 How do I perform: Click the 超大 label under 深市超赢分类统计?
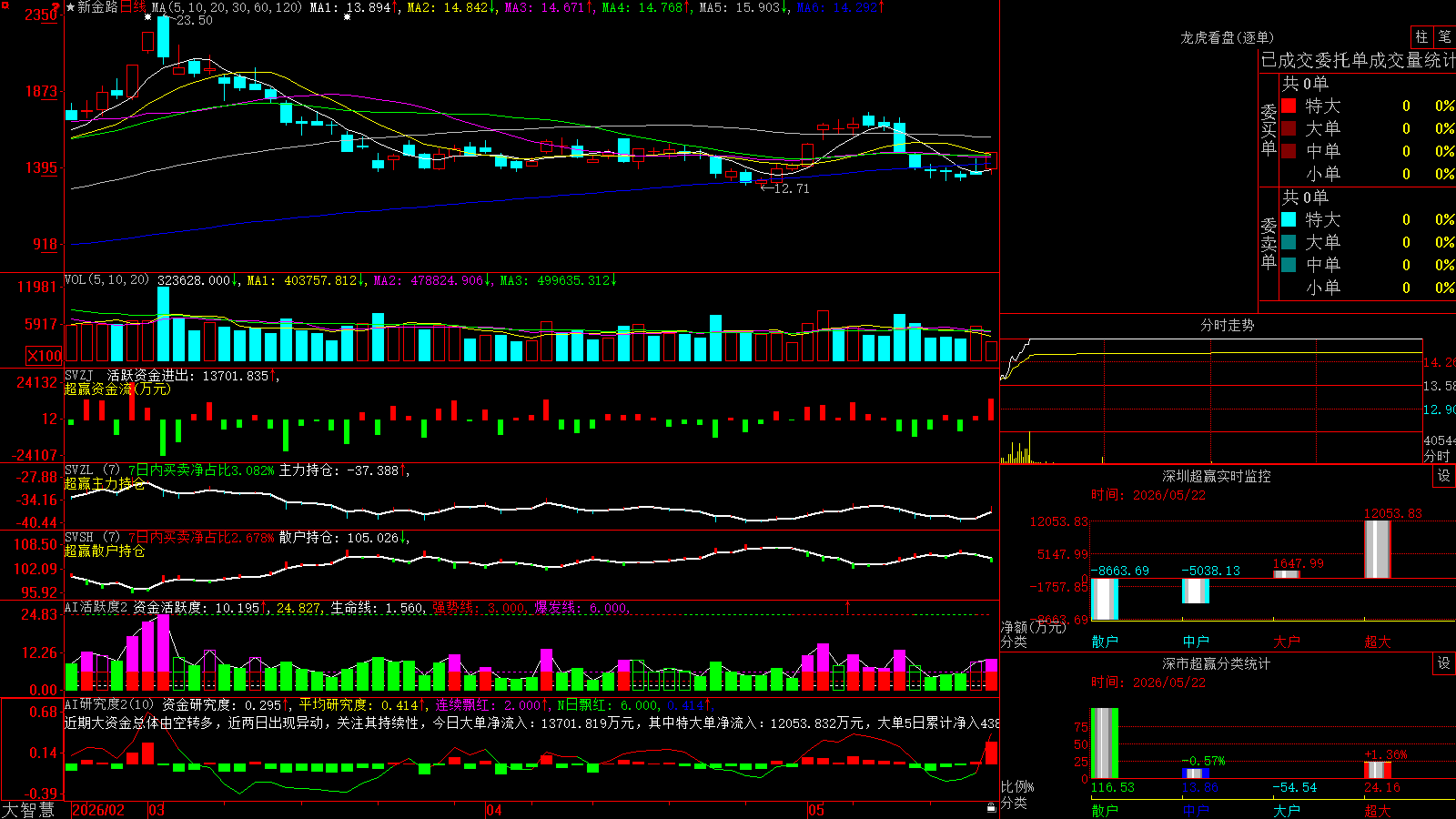tap(1378, 810)
